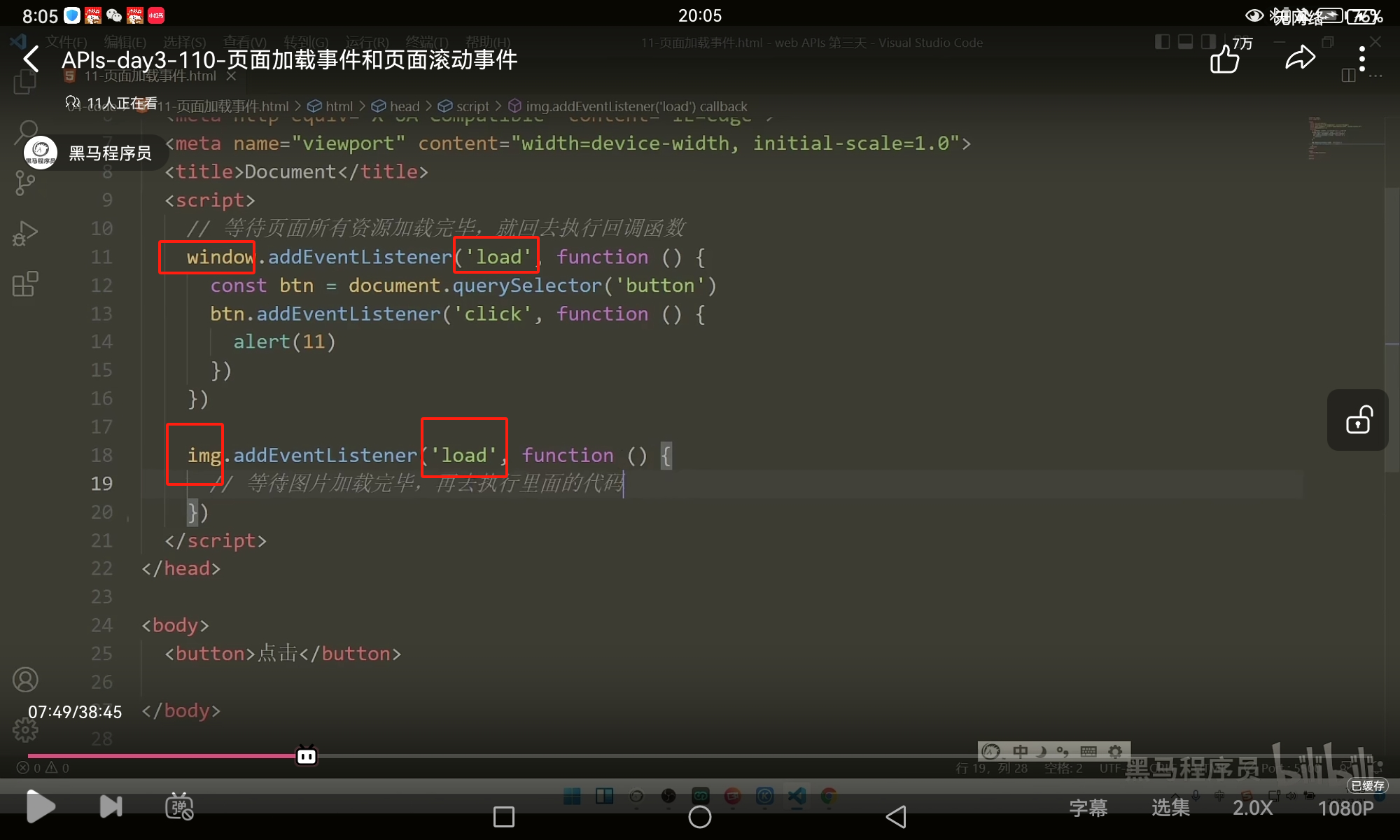
Task: Click the 字幕 subtitles button
Action: coord(1088,808)
